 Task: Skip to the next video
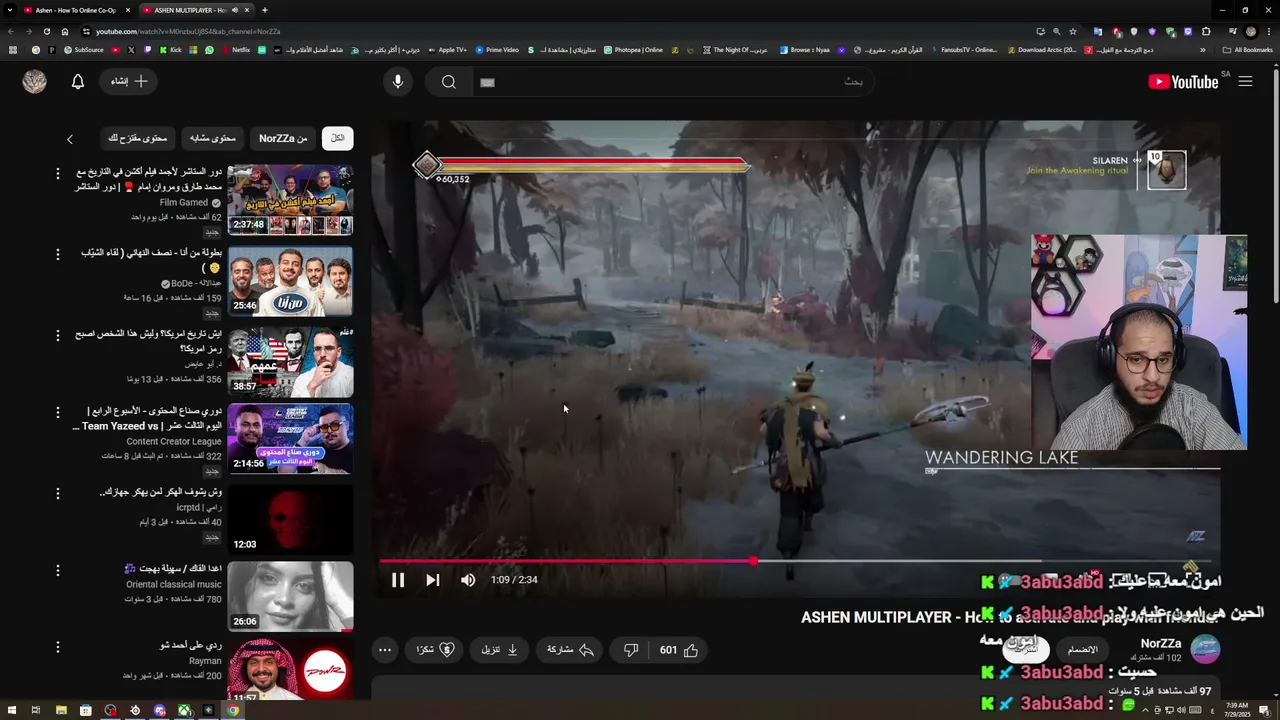(x=433, y=580)
